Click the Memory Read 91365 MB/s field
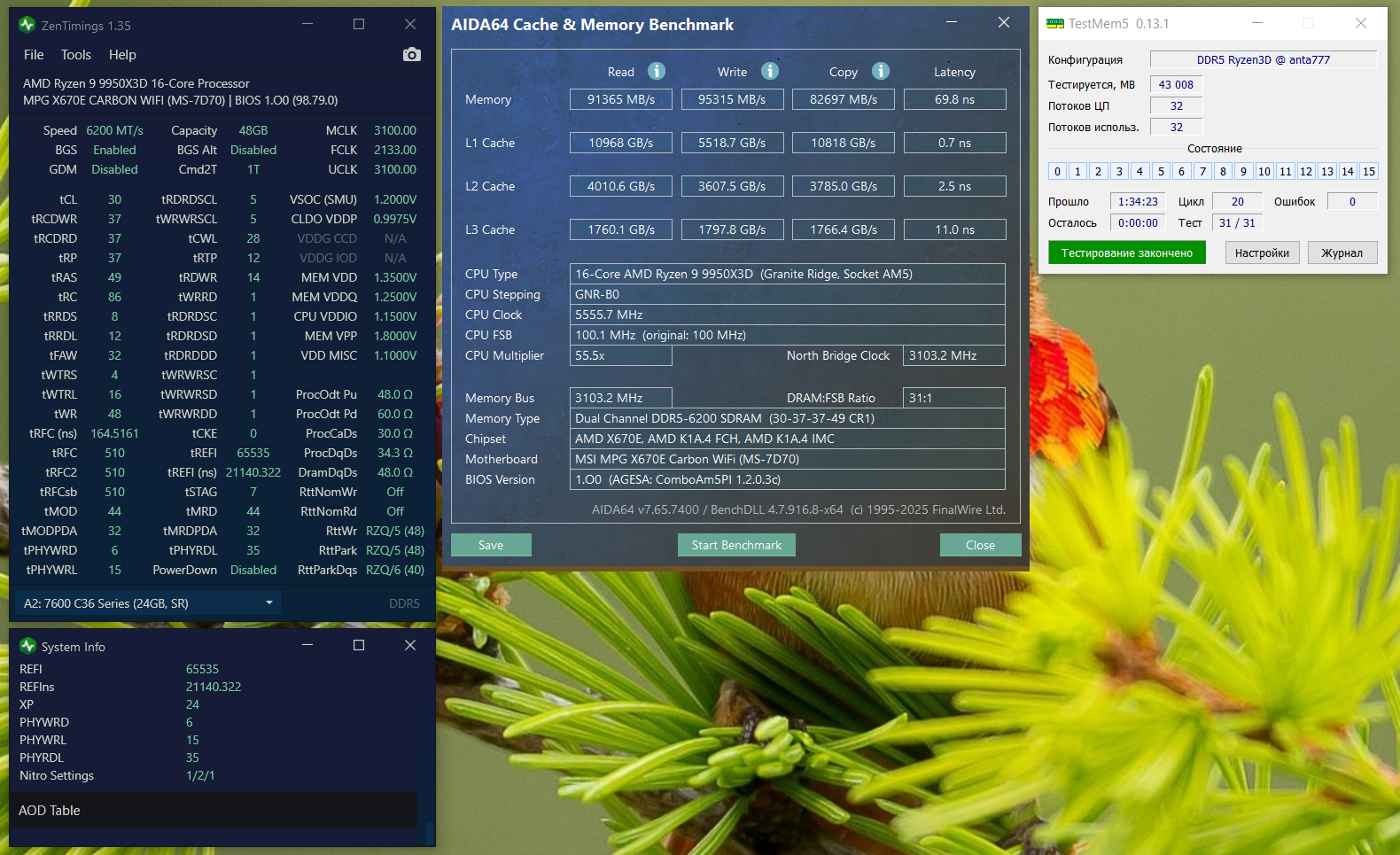The image size is (1400, 855). tap(621, 99)
